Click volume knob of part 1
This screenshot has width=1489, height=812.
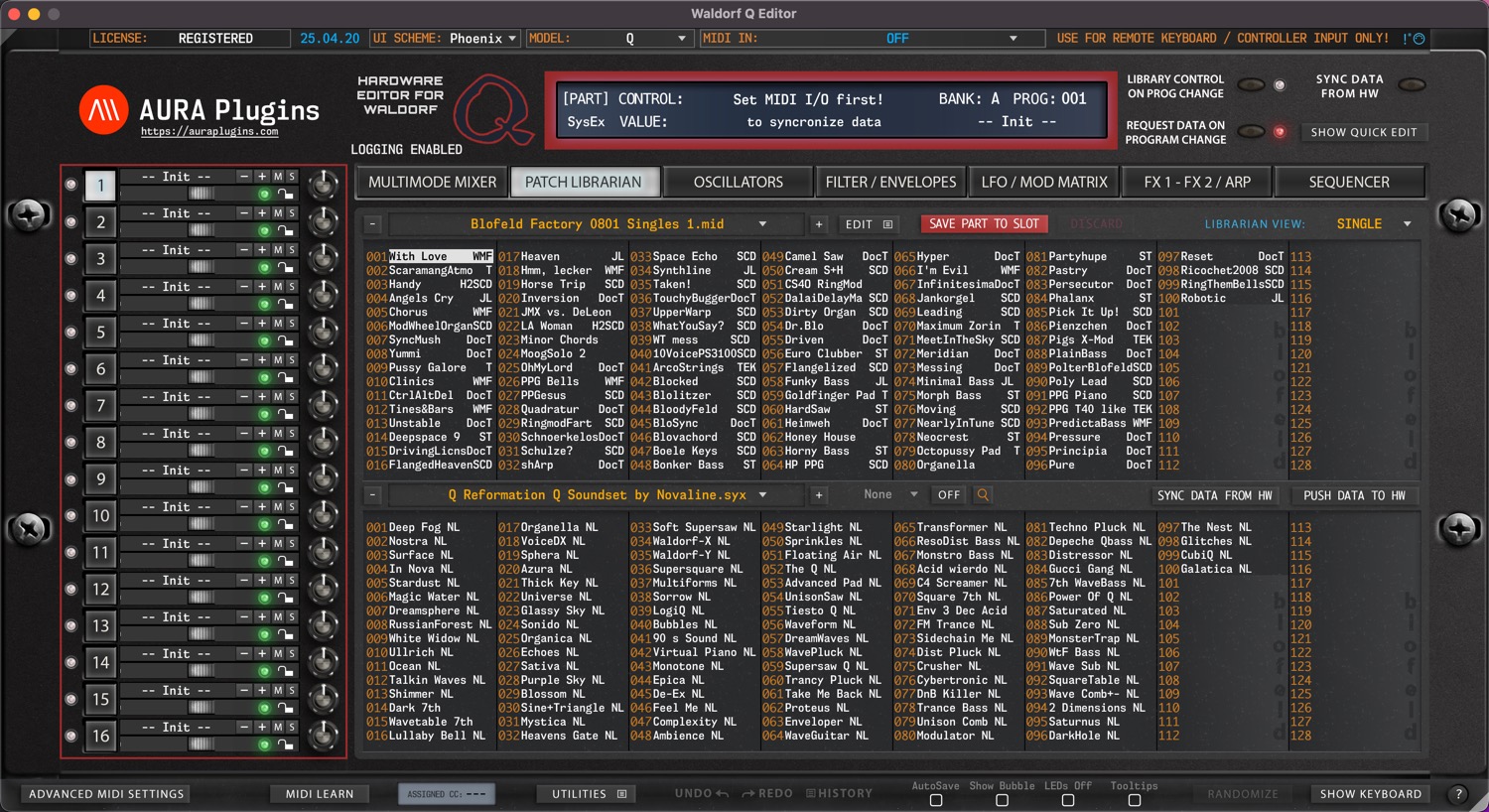(323, 186)
